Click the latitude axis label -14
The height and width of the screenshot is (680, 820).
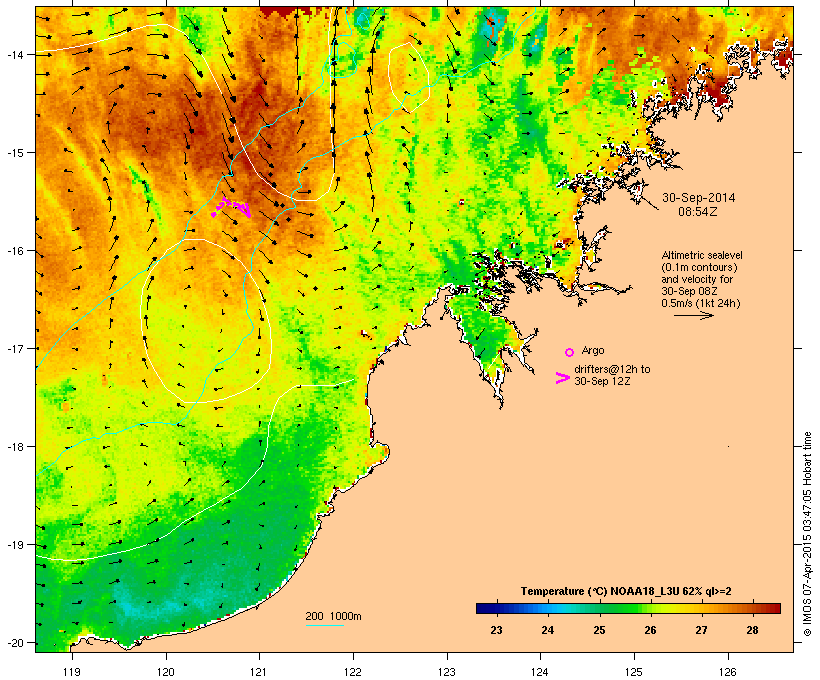(x=15, y=54)
